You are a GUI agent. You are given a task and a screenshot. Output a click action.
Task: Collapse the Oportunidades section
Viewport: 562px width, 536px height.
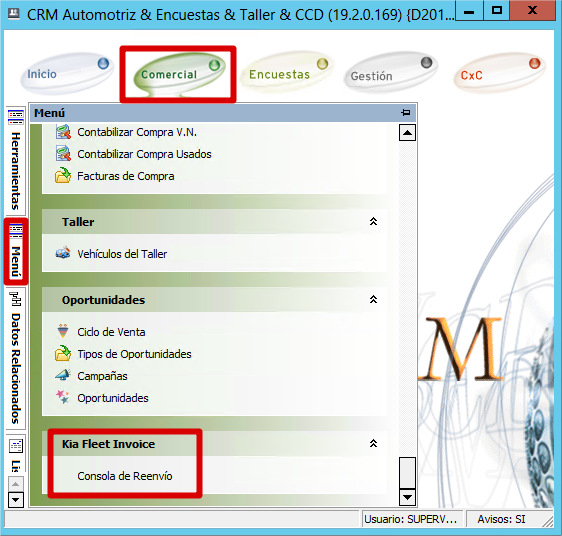coord(373,299)
